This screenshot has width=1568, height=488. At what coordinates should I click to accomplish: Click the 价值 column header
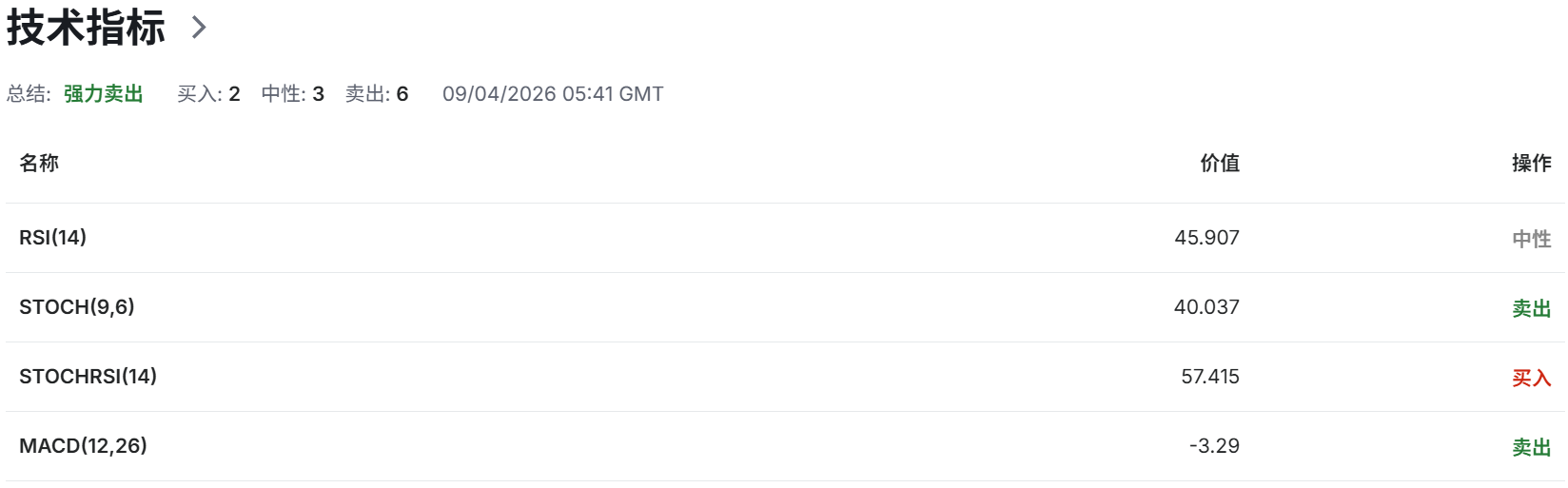pyautogui.click(x=1220, y=164)
